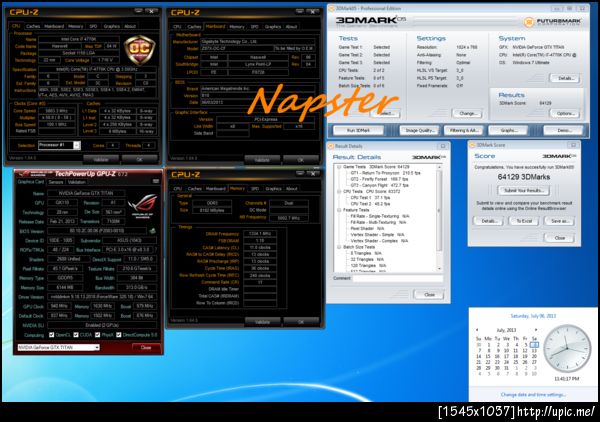Click the 'July, 2013' calendar header
The image size is (600, 422).
[x=506, y=330]
